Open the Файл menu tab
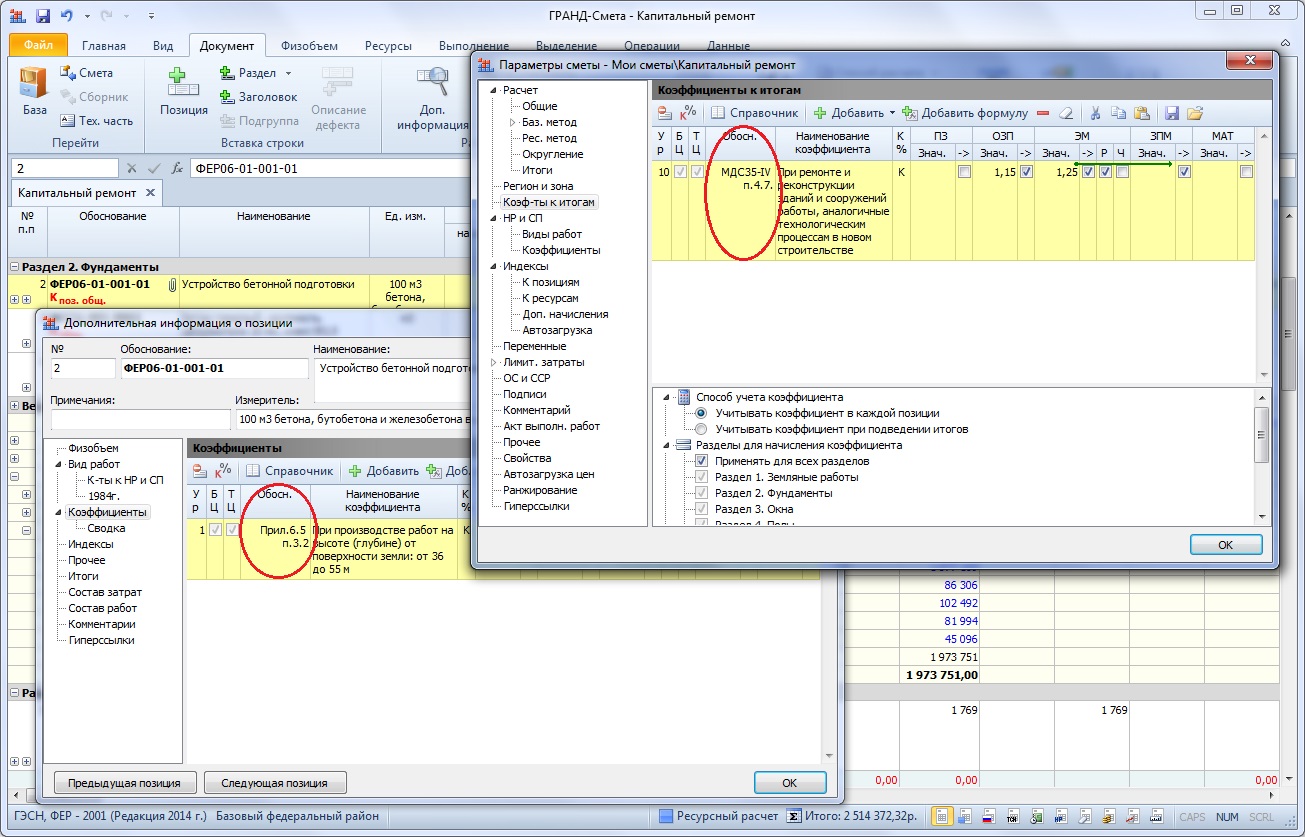The height and width of the screenshot is (837, 1305). [x=38, y=45]
